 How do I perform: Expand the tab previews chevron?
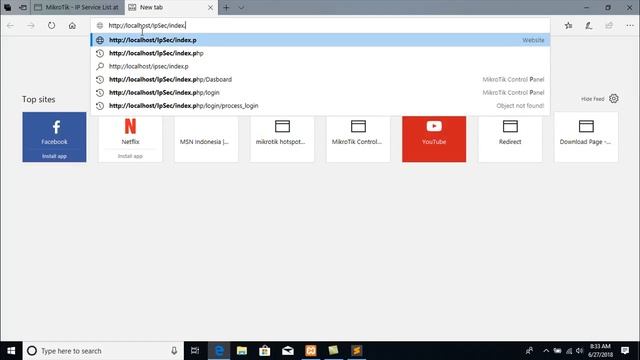tap(241, 7)
